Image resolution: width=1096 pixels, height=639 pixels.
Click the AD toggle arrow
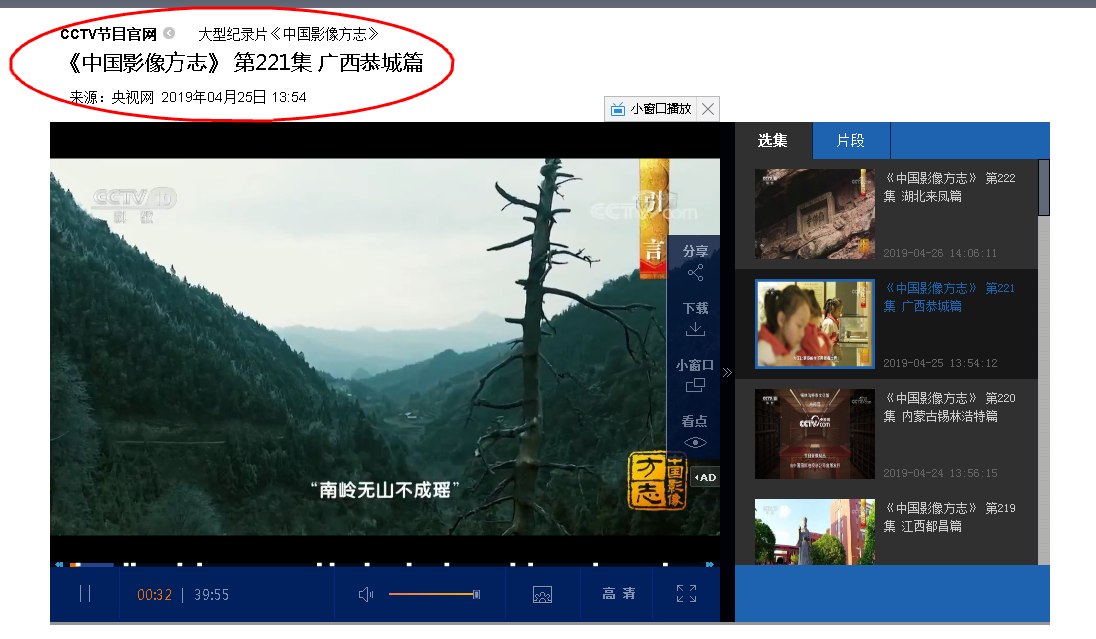coord(705,478)
